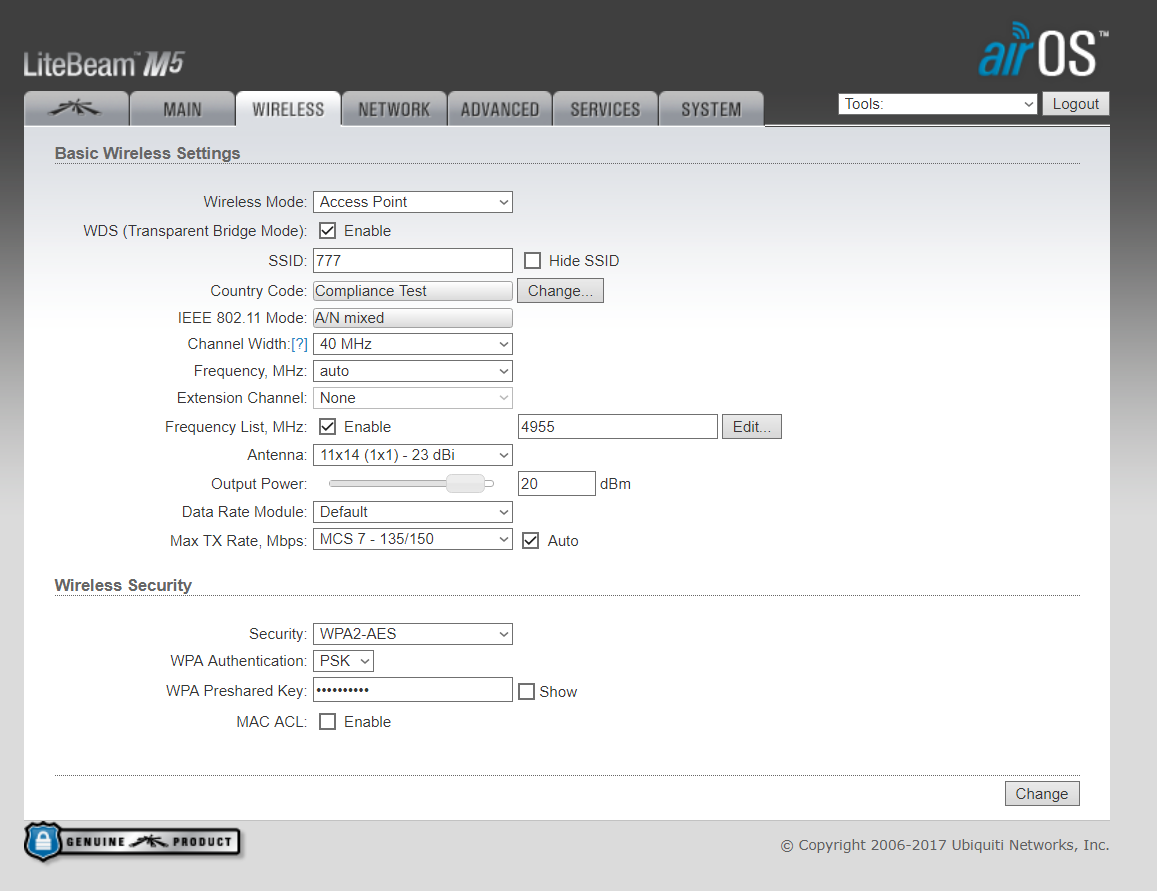Toggle Frequency List Enable checkbox
Image resolution: width=1157 pixels, height=891 pixels.
click(x=328, y=426)
